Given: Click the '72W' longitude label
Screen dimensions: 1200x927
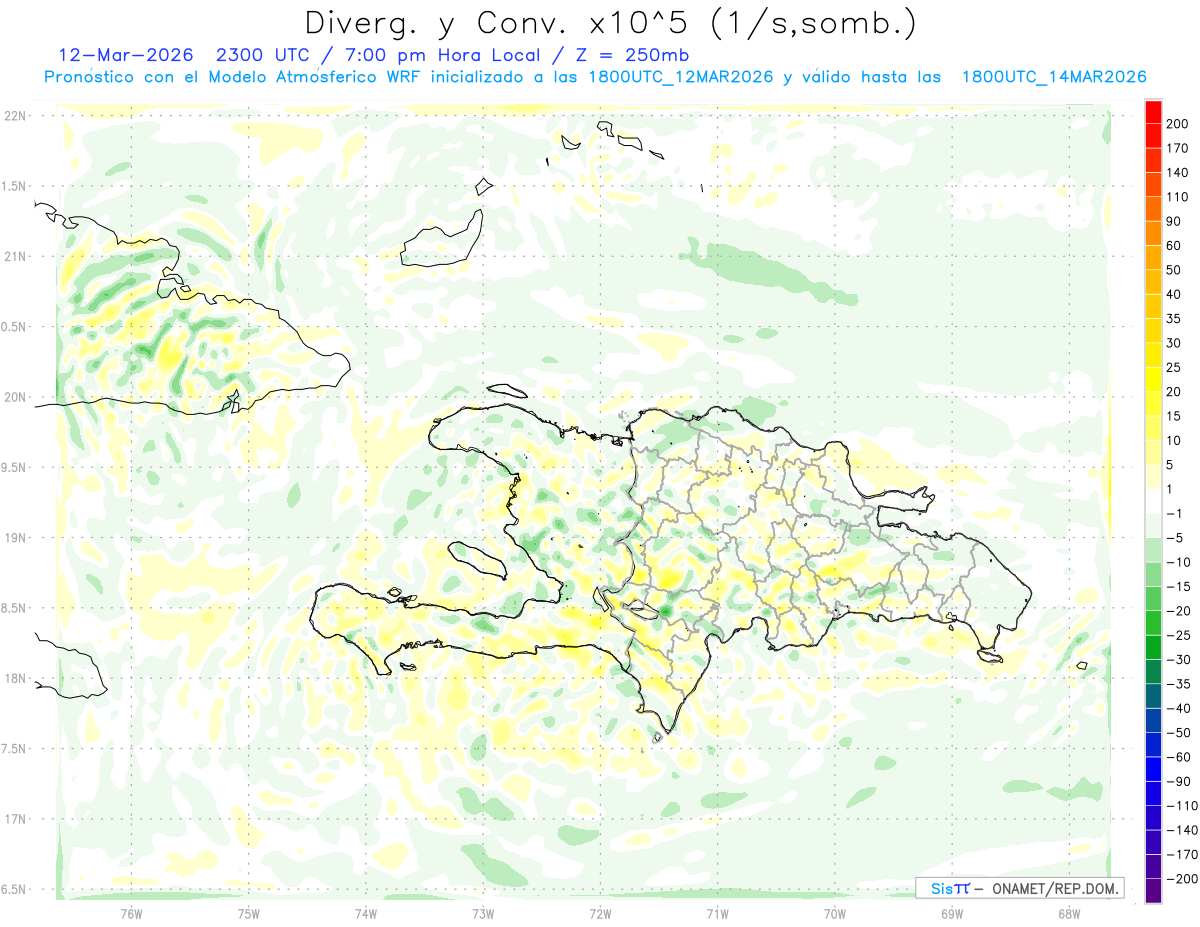Looking at the screenshot, I should coord(600,913).
